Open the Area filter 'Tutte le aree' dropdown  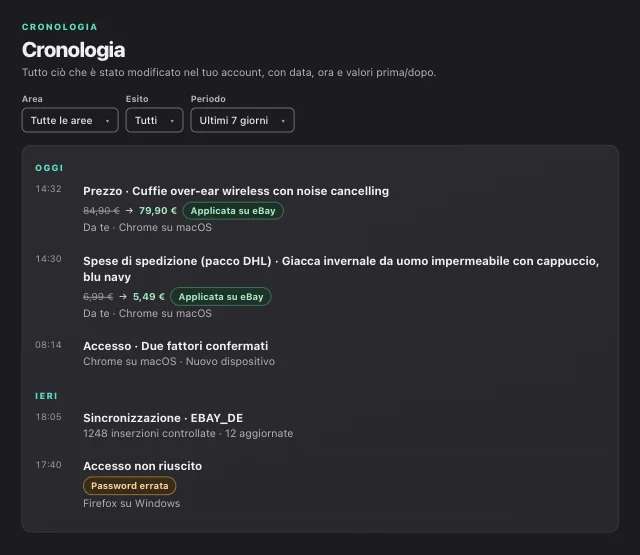coord(70,120)
